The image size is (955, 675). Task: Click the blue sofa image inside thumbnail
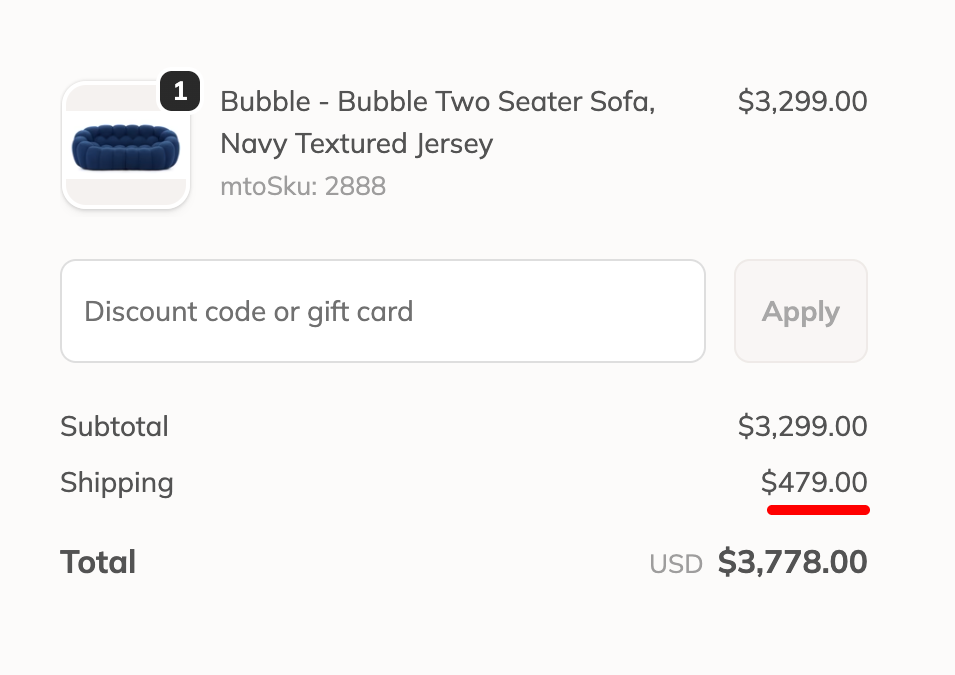126,148
